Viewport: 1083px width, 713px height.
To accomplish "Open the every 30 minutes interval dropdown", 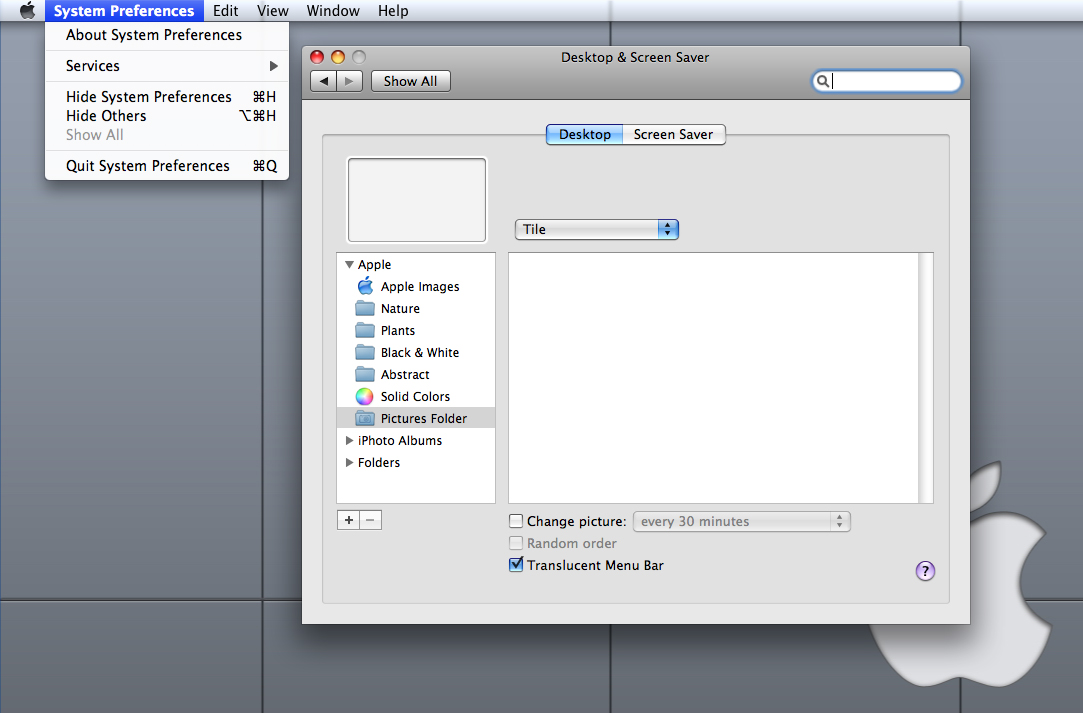I will coord(742,522).
